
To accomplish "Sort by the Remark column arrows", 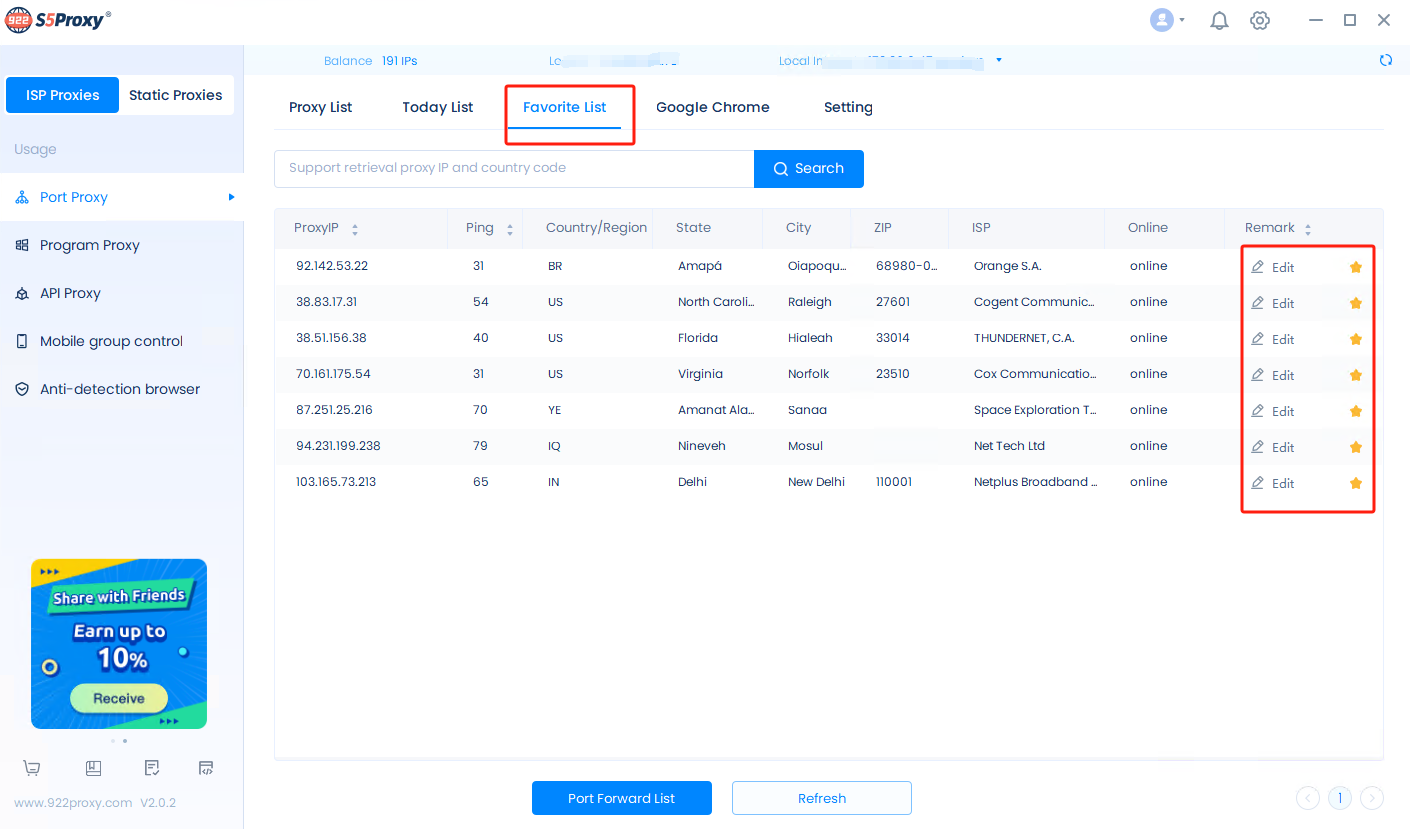I will [x=1308, y=229].
